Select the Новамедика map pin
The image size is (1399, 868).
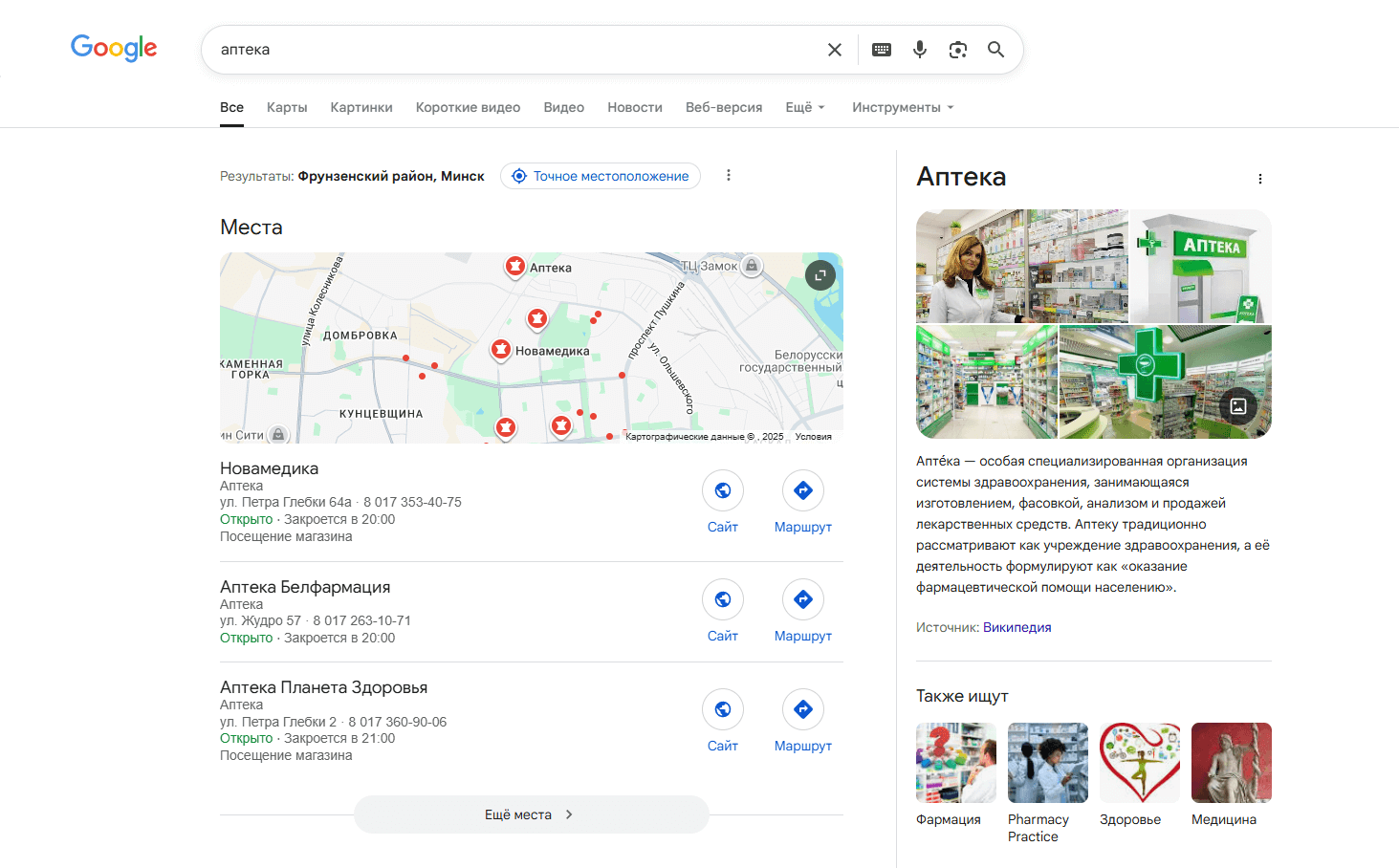click(501, 350)
